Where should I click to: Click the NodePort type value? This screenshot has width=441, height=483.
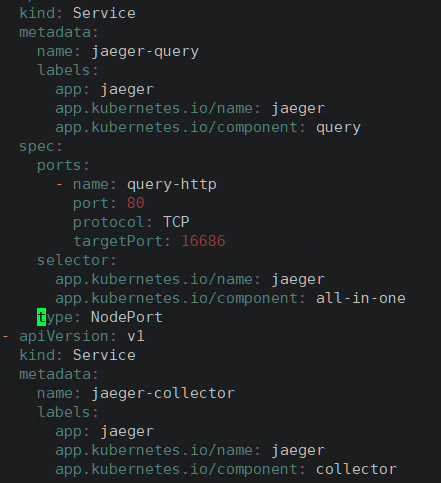tap(127, 317)
